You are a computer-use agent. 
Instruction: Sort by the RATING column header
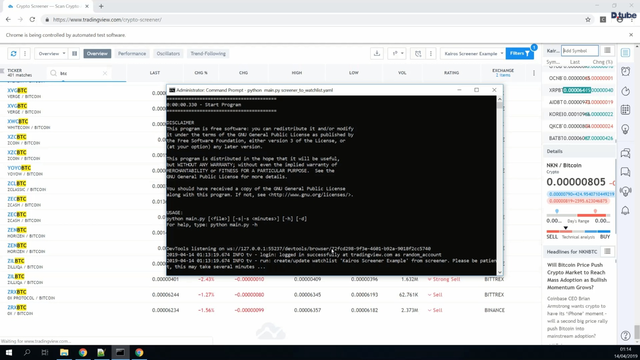tap(451, 73)
